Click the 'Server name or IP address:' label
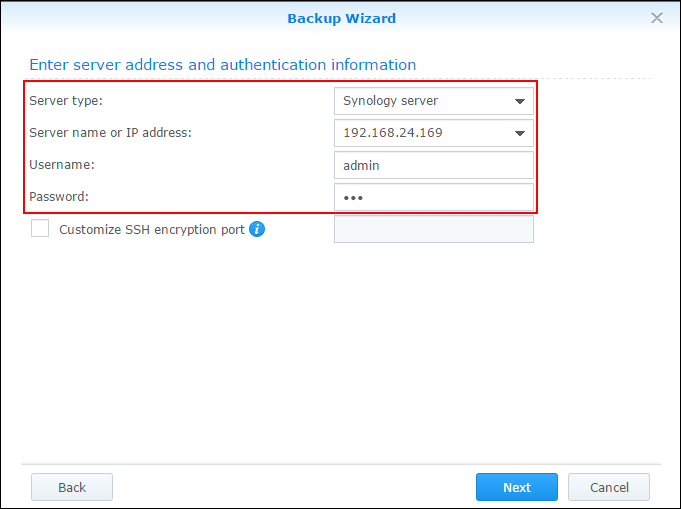This screenshot has width=681, height=509. (110, 132)
